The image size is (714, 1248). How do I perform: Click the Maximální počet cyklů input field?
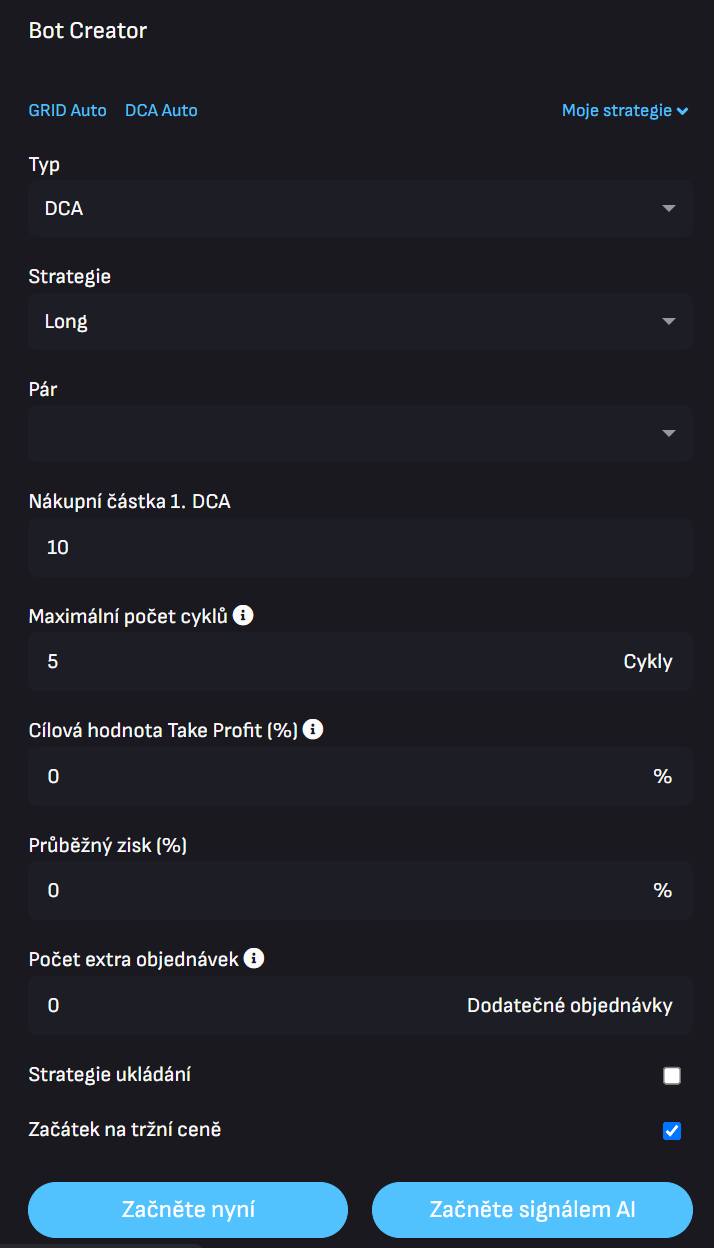tap(320, 662)
